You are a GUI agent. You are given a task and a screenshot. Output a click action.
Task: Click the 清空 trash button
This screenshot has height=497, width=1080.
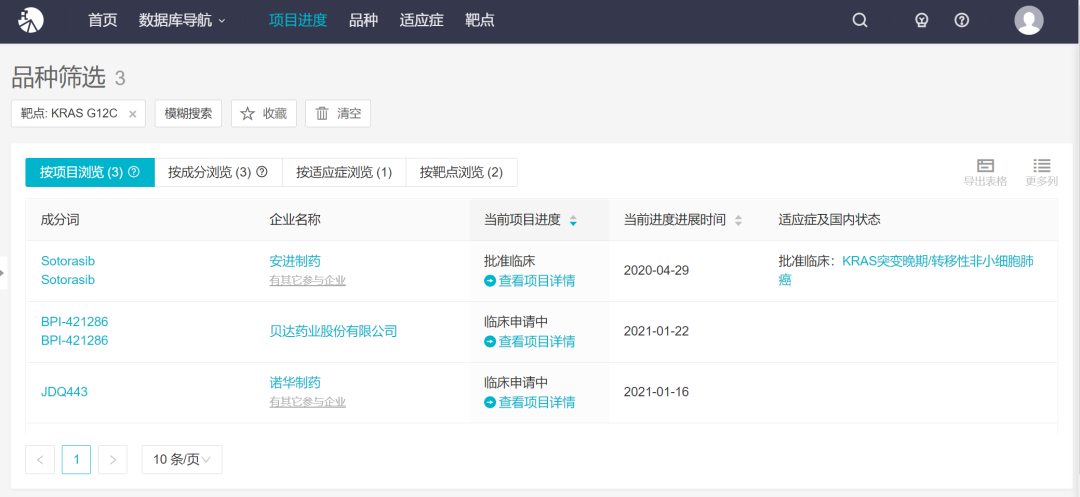point(338,114)
